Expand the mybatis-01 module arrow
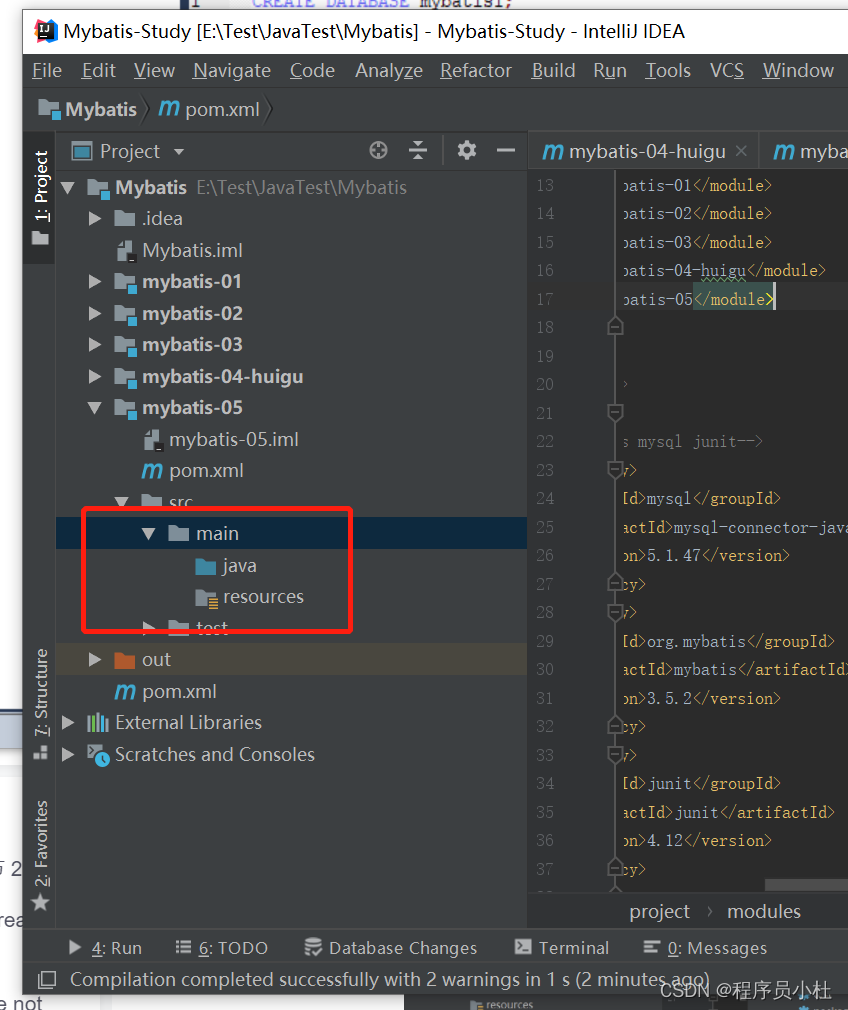This screenshot has width=848, height=1010. (x=95, y=282)
